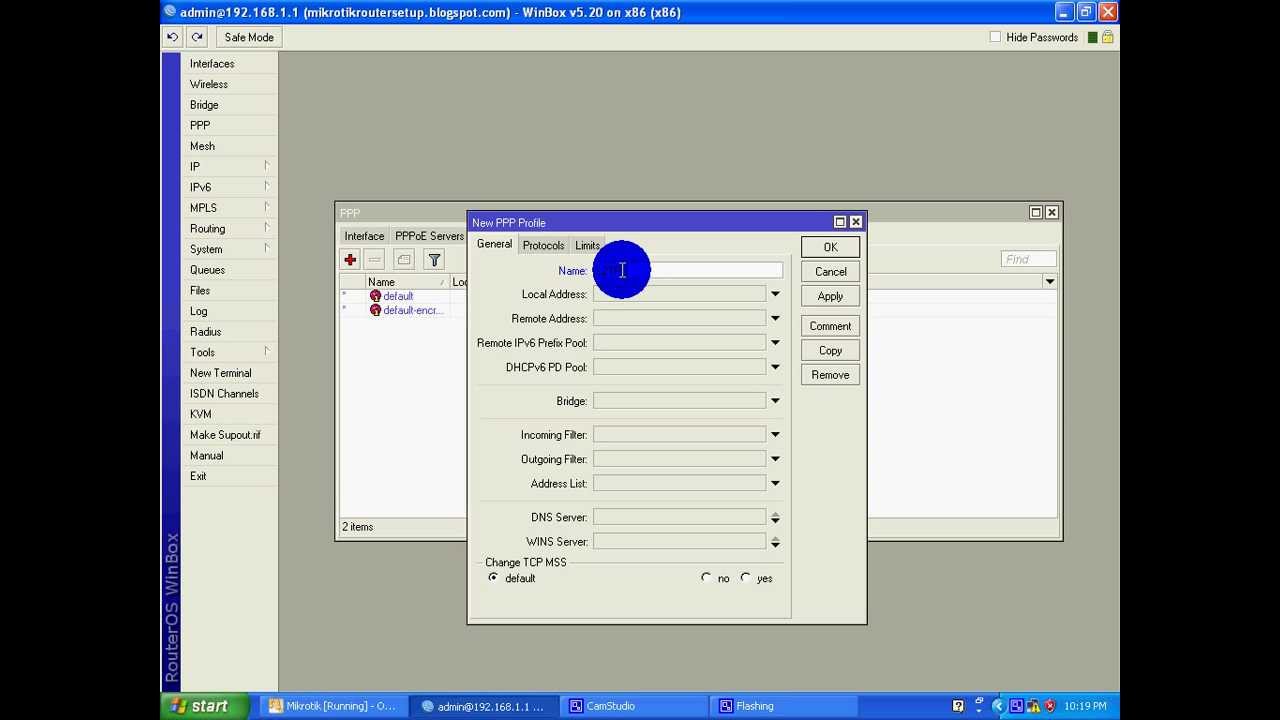This screenshot has width=1280, height=720.
Task: Switch to the Protocols tab
Action: [x=543, y=245]
